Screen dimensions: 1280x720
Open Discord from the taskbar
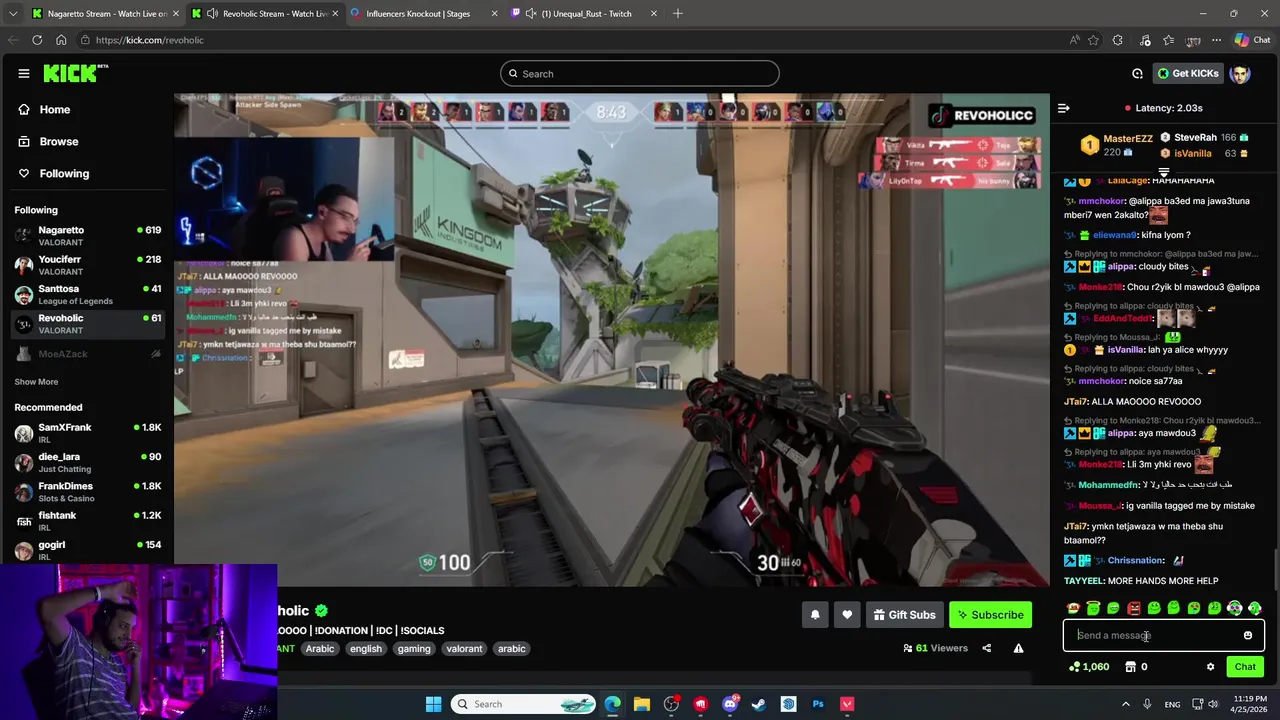730,704
